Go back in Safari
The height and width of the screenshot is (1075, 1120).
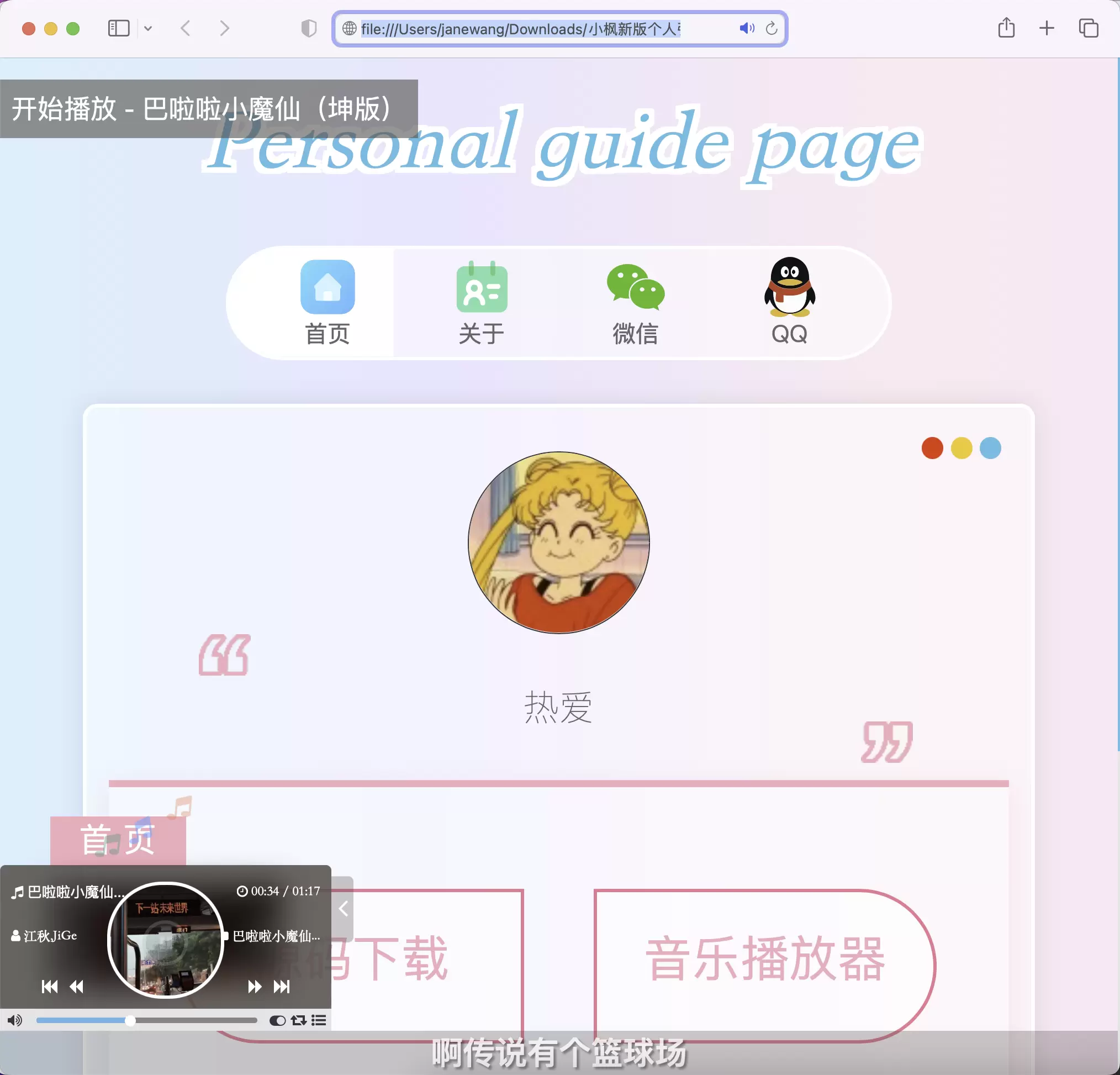[x=185, y=28]
